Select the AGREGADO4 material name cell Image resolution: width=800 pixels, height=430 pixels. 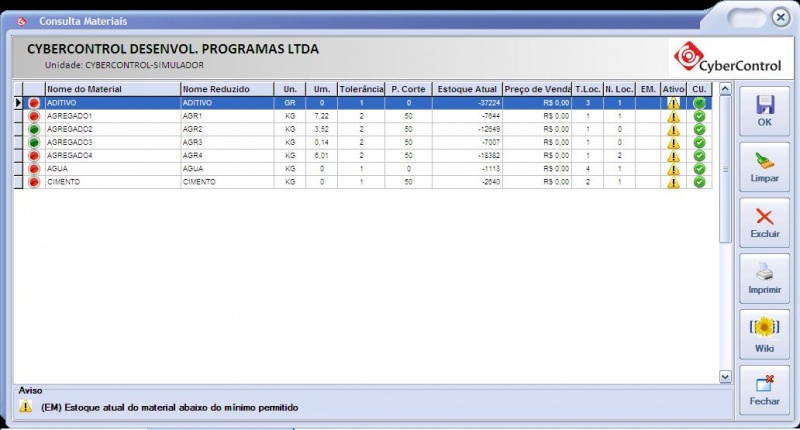(113, 156)
